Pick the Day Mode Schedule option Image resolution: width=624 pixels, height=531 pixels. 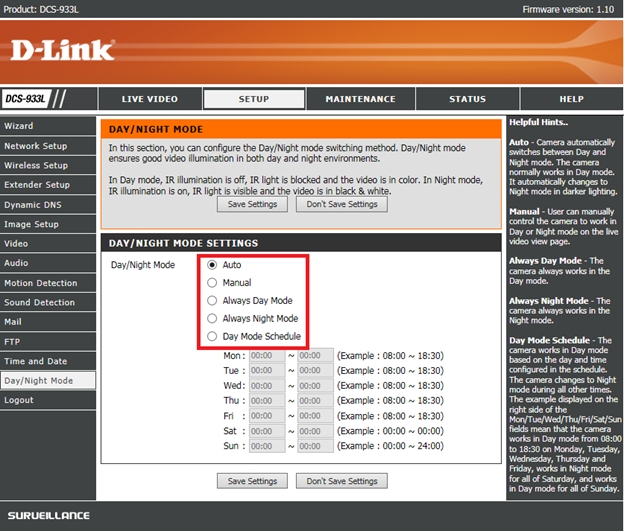pyautogui.click(x=211, y=336)
